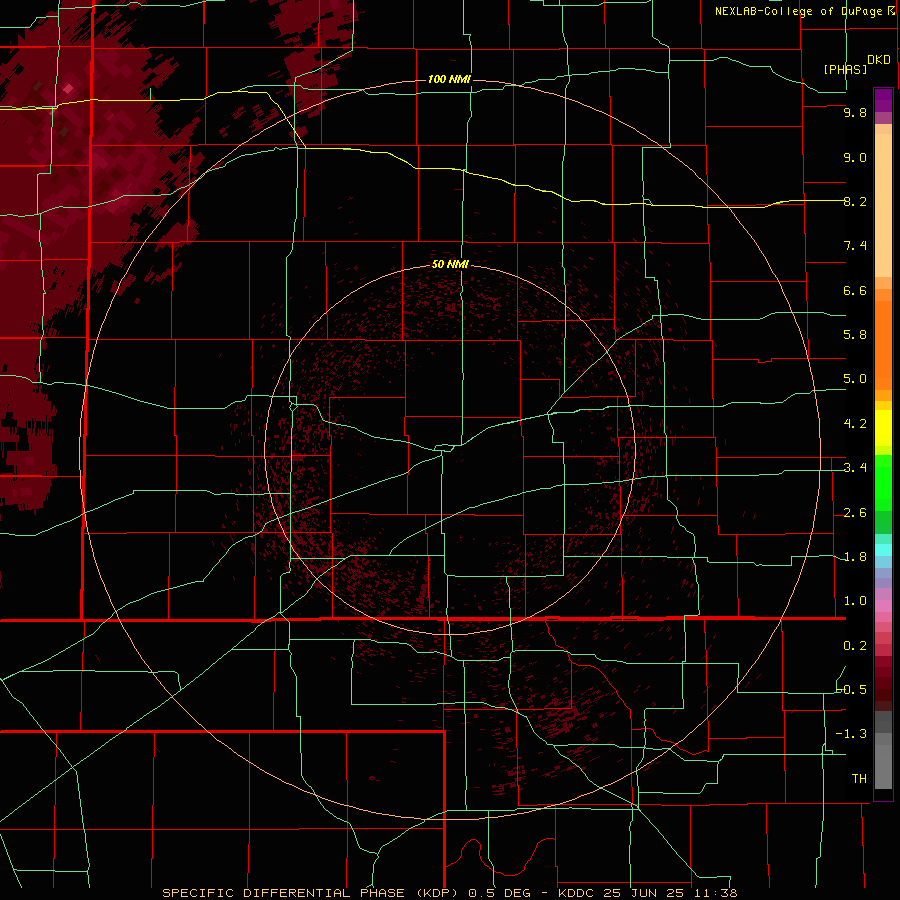Click the -1.3 scale value

coord(851,734)
